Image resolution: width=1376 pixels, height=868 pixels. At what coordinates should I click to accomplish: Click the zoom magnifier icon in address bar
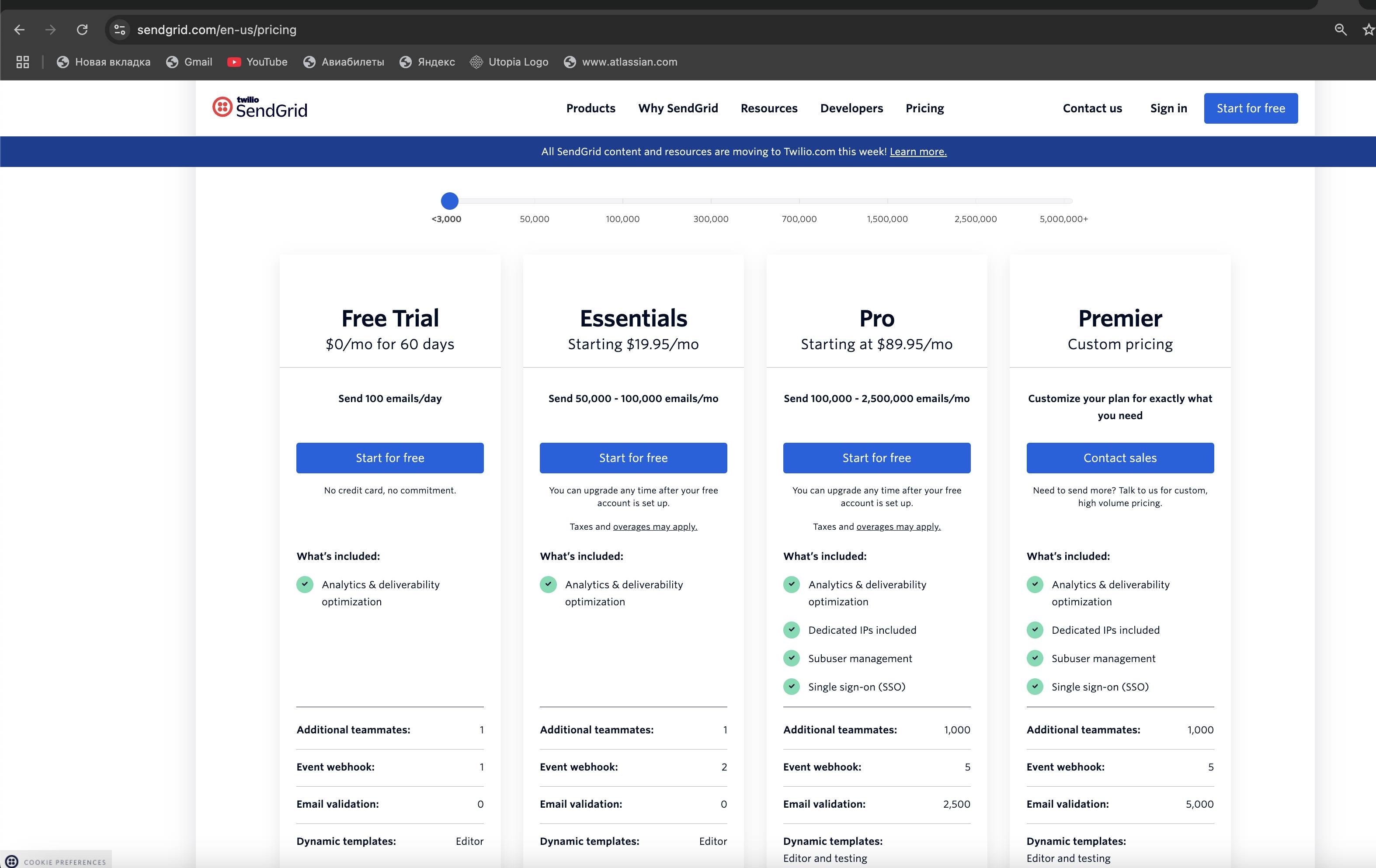point(1340,30)
